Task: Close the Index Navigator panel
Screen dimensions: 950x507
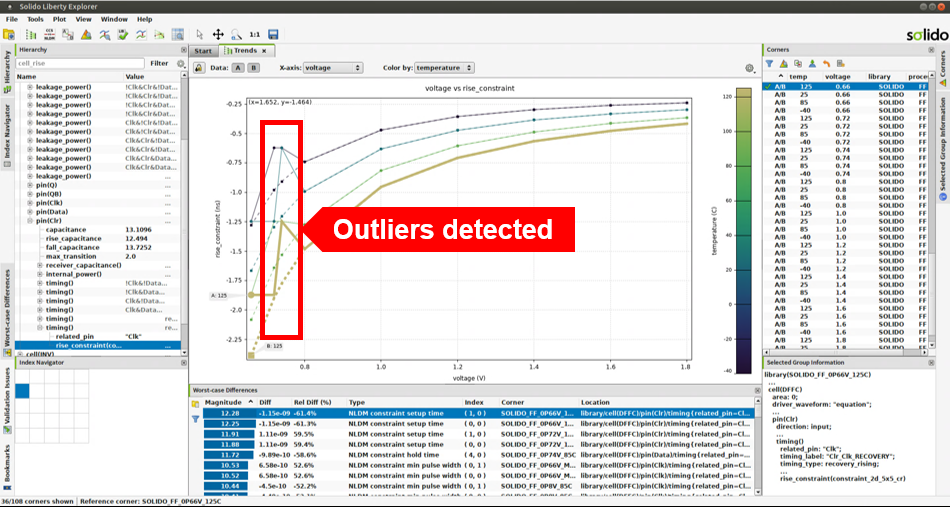Action: click(184, 362)
